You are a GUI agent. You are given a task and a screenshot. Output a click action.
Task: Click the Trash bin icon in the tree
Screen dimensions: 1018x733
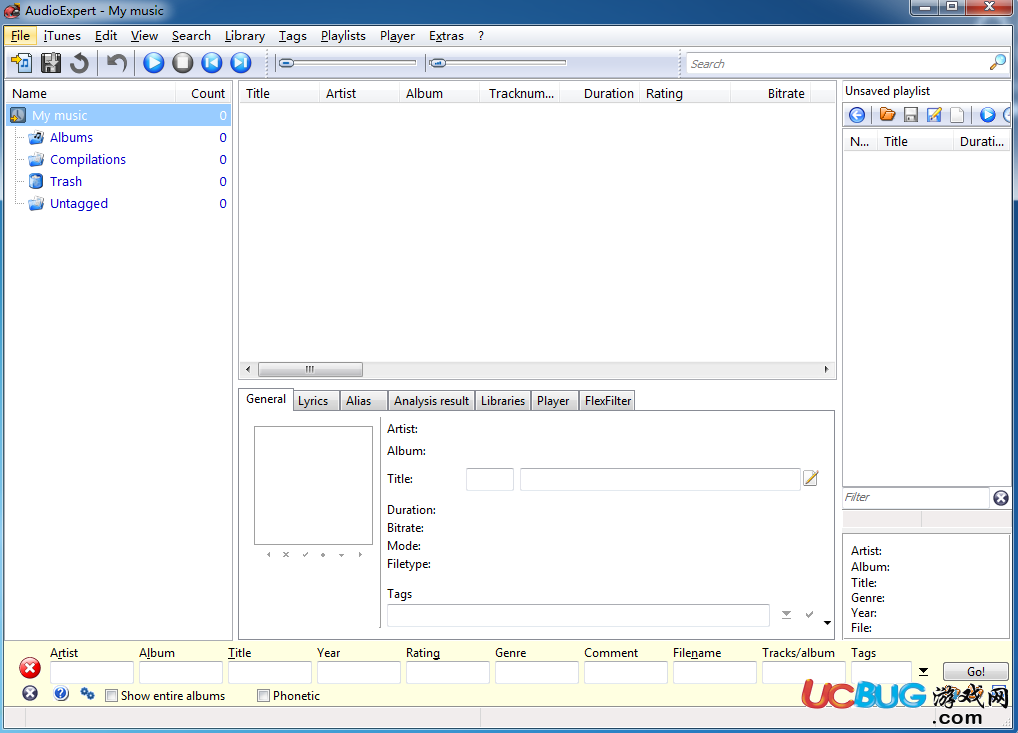(x=36, y=181)
